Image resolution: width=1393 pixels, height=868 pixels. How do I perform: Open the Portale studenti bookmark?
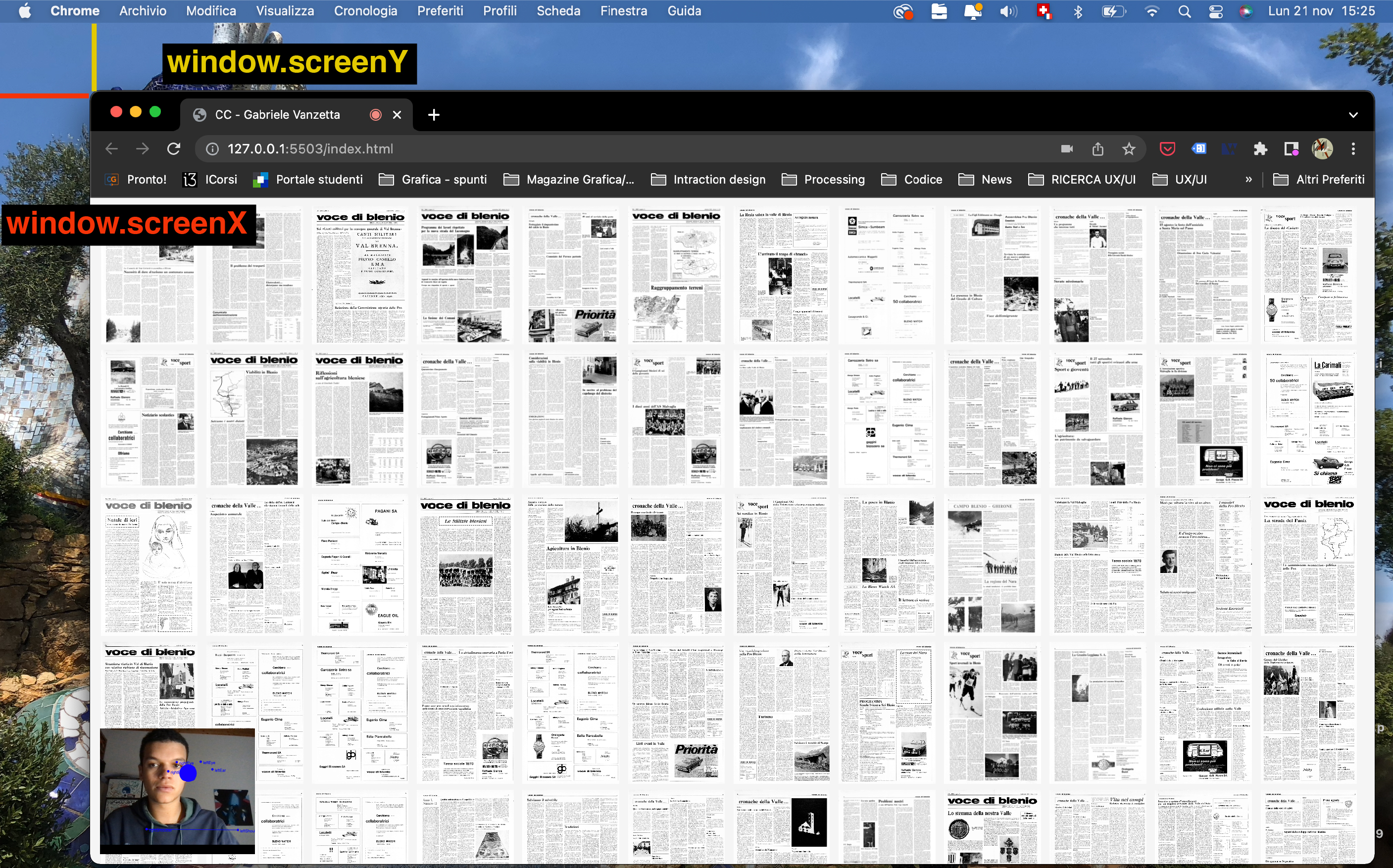point(308,180)
